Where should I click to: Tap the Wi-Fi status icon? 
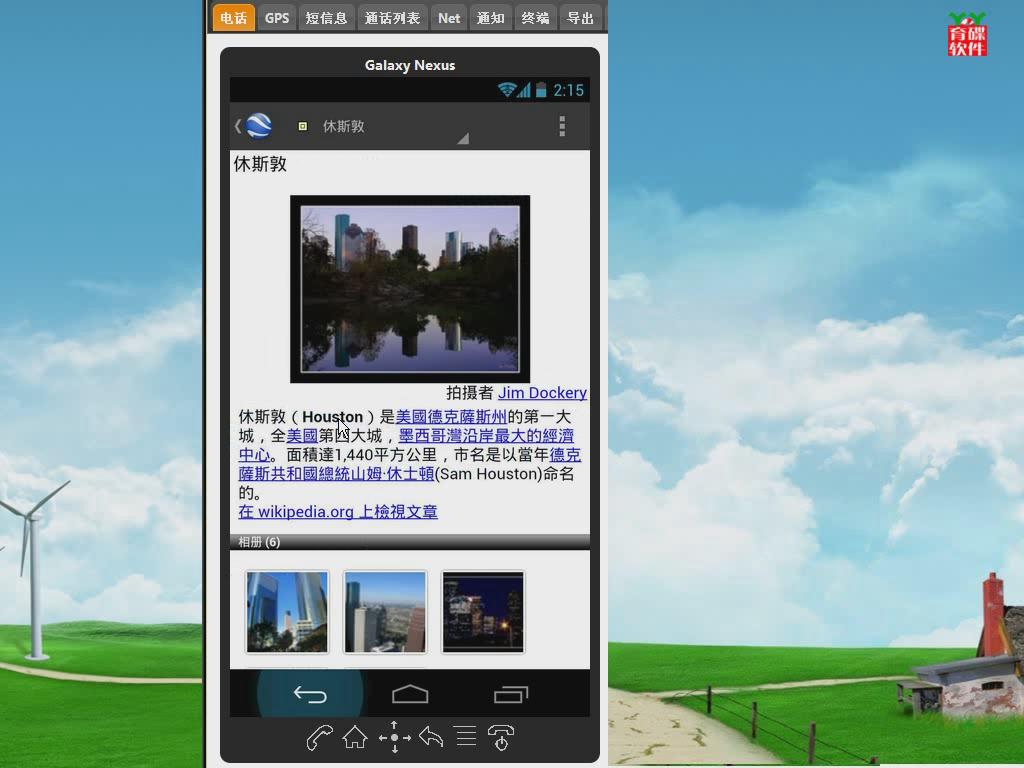[507, 89]
